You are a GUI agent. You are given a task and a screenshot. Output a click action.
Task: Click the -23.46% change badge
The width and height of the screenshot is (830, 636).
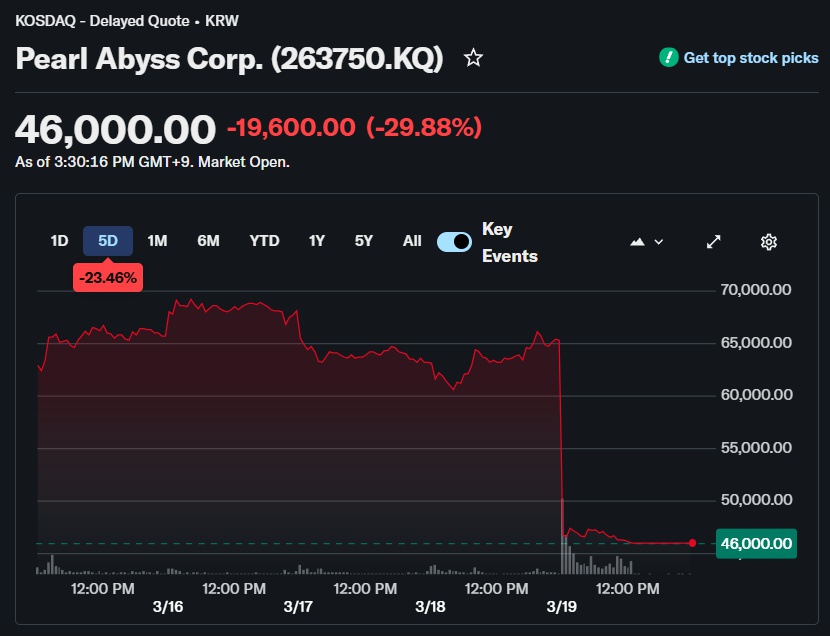[x=108, y=277]
